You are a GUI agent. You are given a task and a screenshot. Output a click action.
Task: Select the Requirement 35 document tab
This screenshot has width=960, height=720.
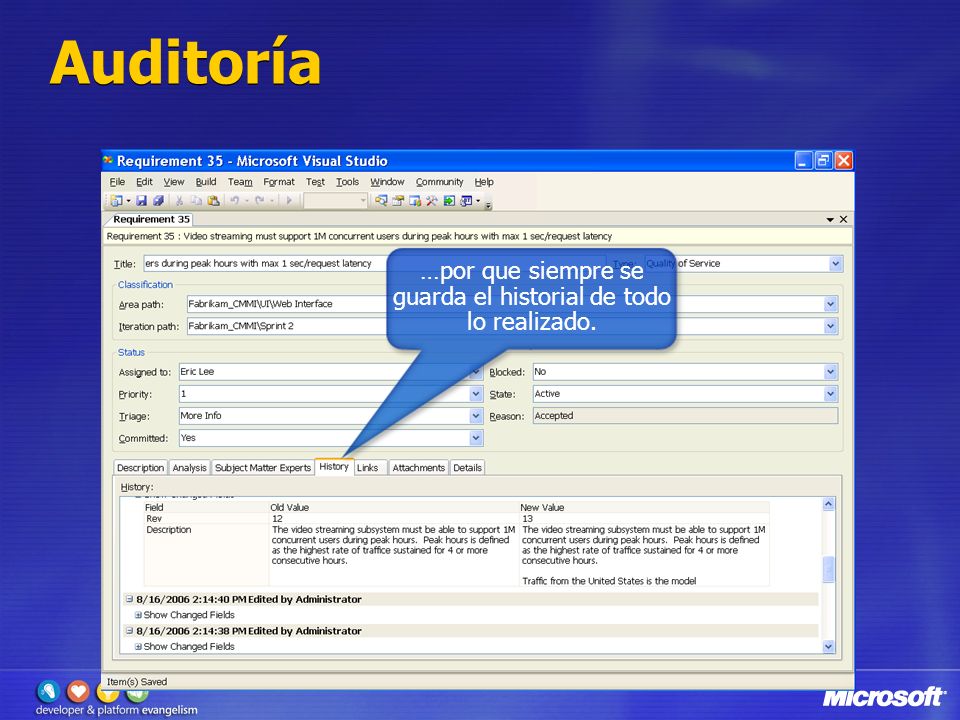[151, 219]
